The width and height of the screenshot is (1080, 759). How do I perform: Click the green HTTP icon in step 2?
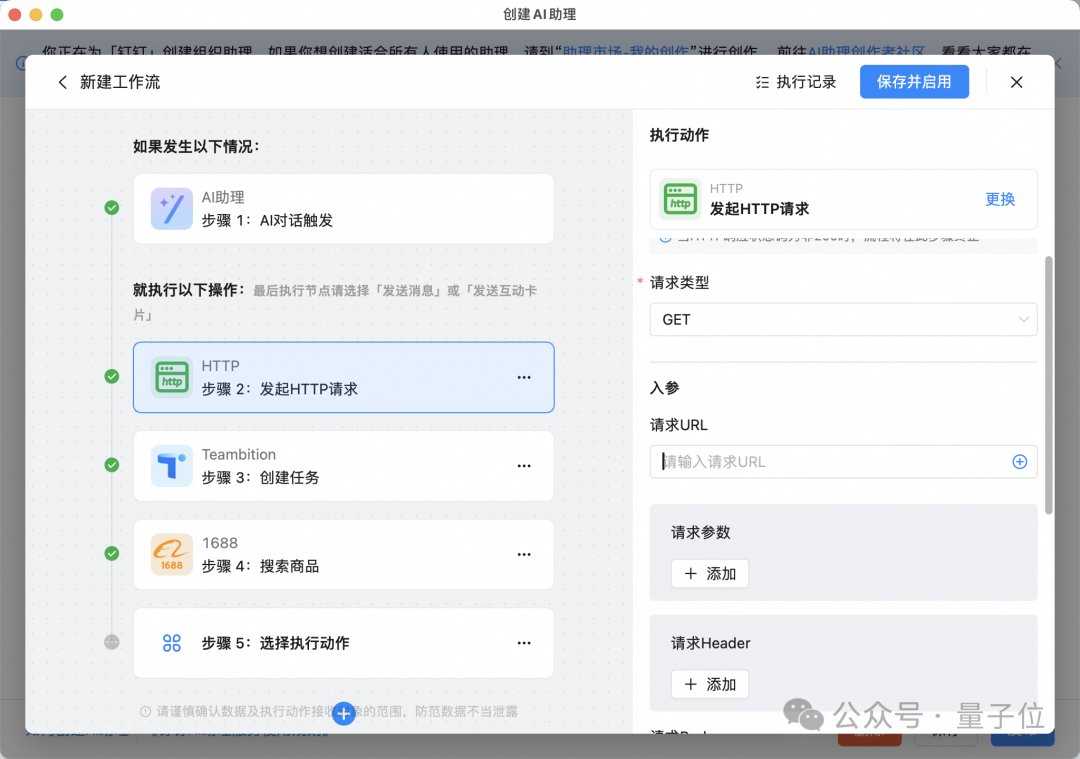click(172, 377)
